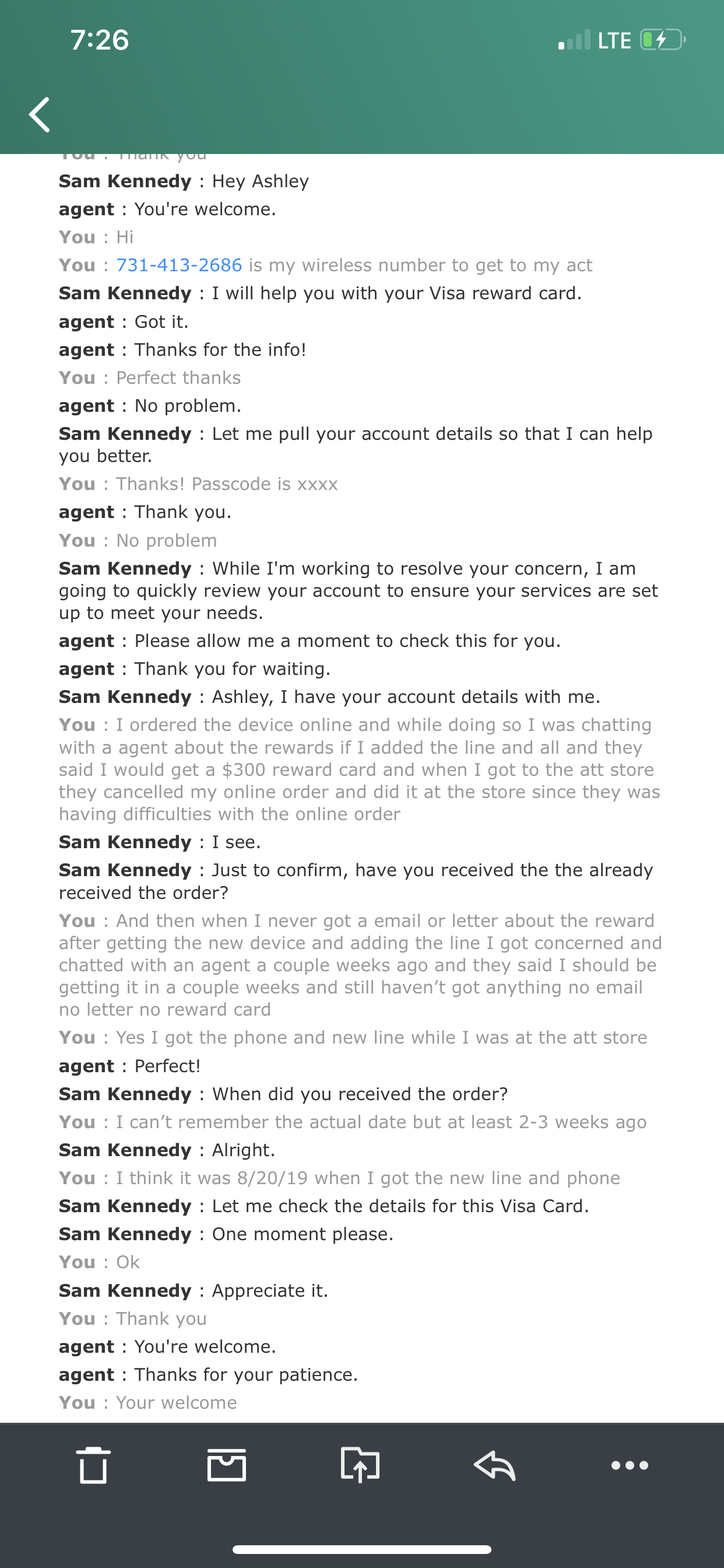Tap the trash icon to delete
This screenshot has height=1568, width=724.
tap(93, 1465)
